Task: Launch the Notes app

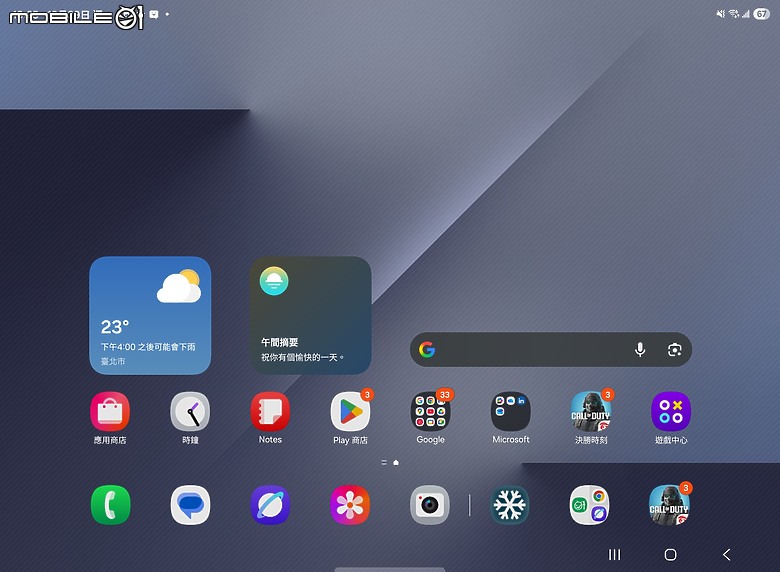Action: click(270, 411)
